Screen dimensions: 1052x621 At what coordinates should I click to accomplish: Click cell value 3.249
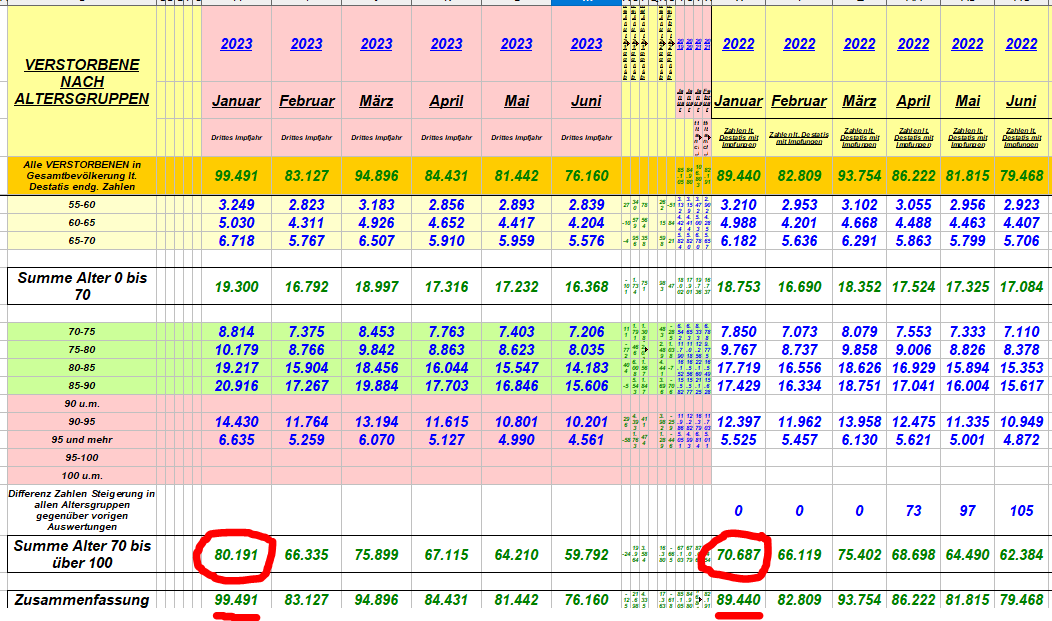[236, 205]
